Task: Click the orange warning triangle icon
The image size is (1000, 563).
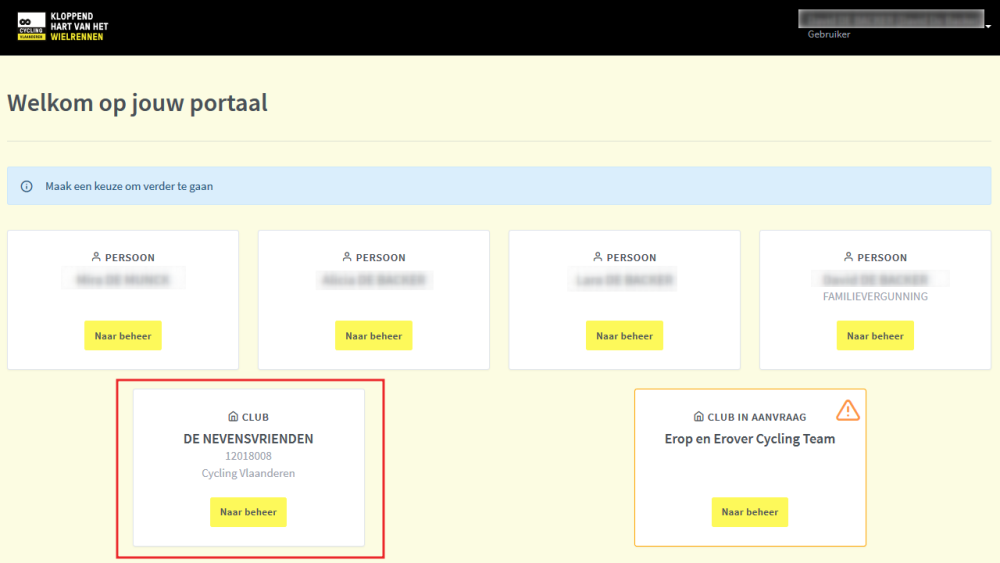Action: pyautogui.click(x=848, y=411)
